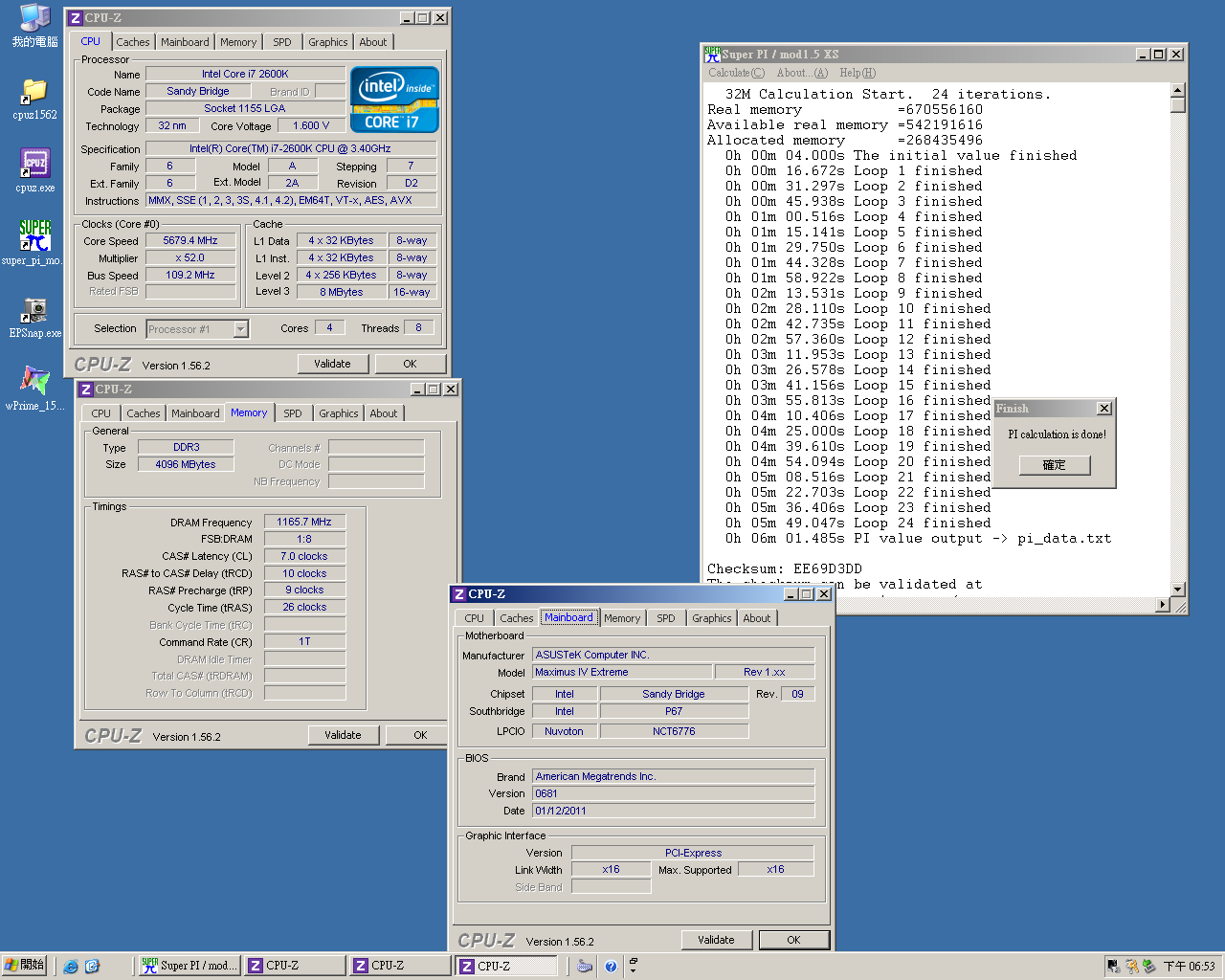Activate the second CPU-Z taskbar button
Image resolution: width=1225 pixels, height=980 pixels.
[x=400, y=966]
